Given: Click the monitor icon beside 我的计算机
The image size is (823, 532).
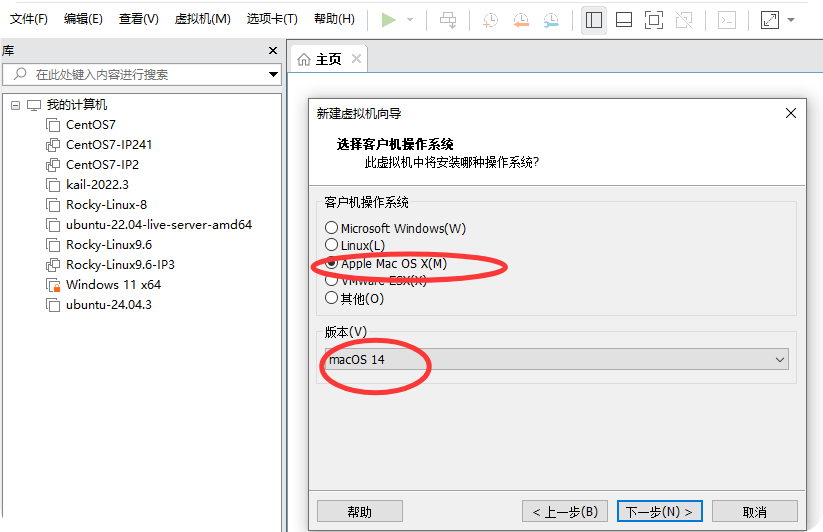Looking at the screenshot, I should (34, 105).
